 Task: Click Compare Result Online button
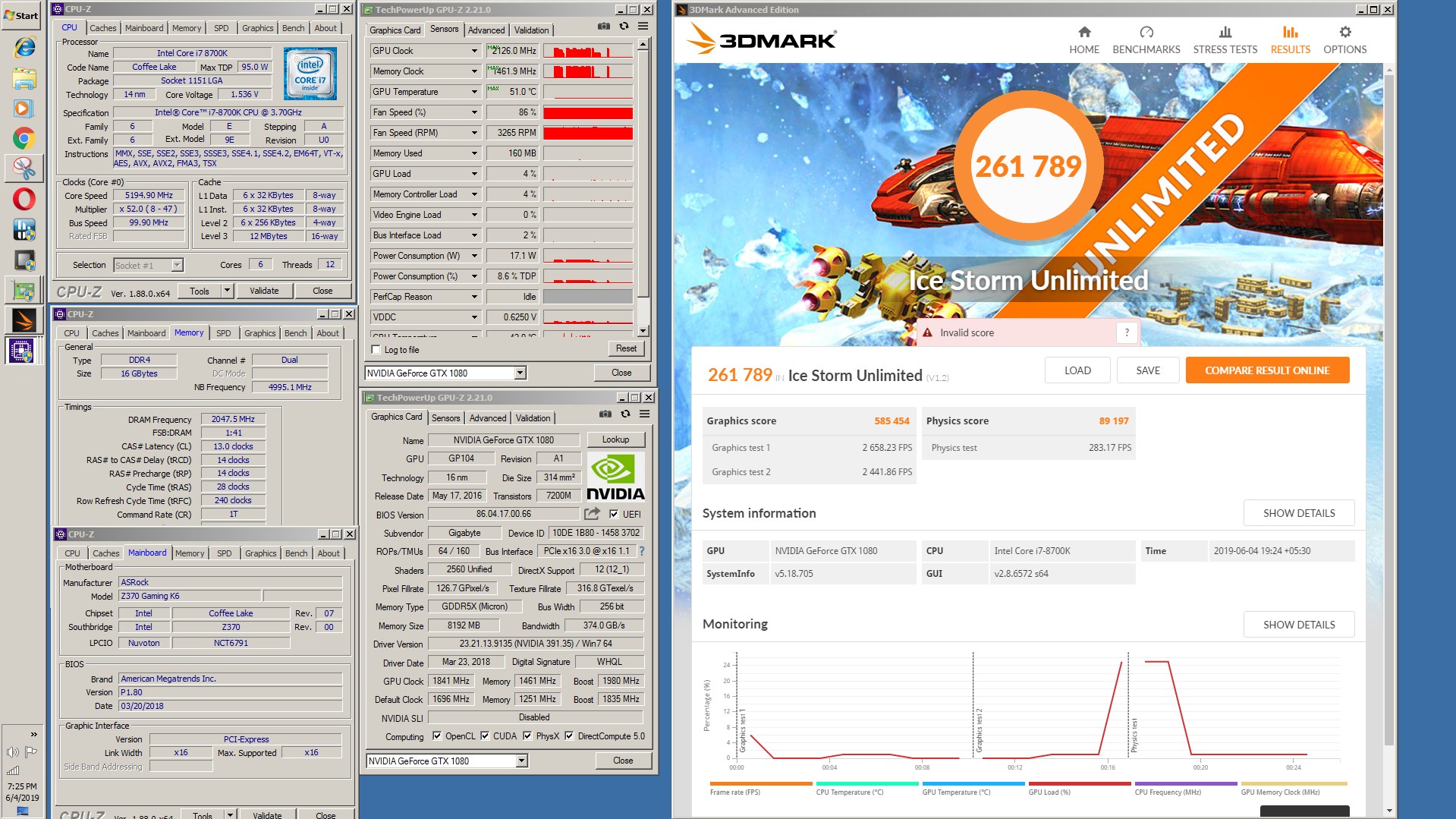point(1267,370)
